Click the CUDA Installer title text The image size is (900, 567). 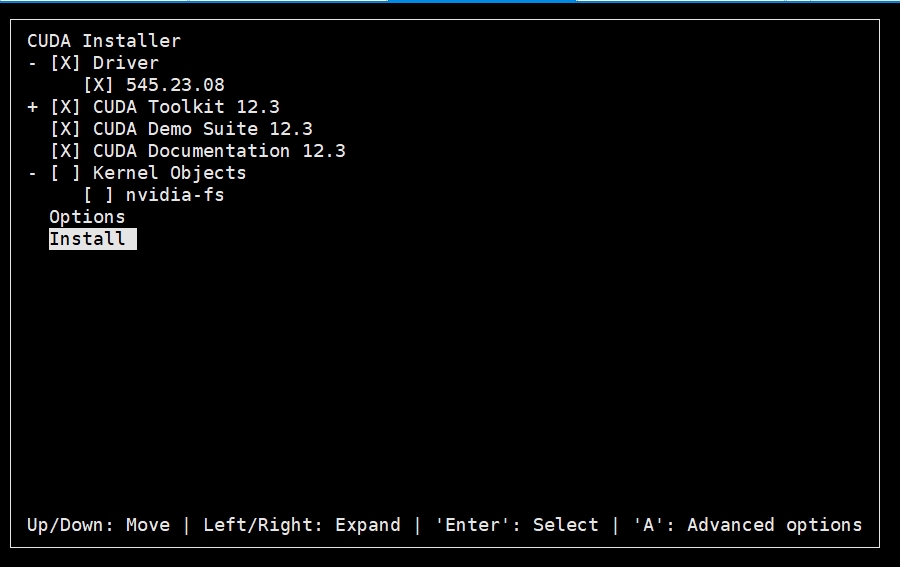pyautogui.click(x=103, y=41)
